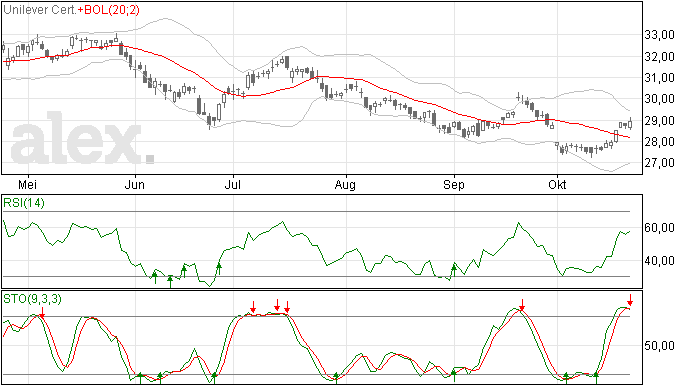Click the 'Okt' month axis label
The image size is (690, 387).
pos(557,184)
